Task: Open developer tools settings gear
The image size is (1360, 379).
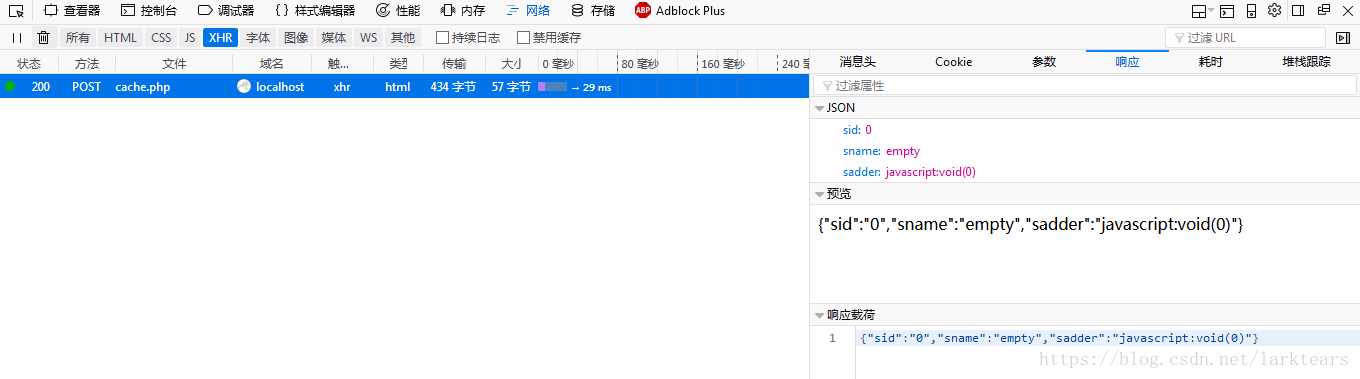Action: click(x=1274, y=11)
